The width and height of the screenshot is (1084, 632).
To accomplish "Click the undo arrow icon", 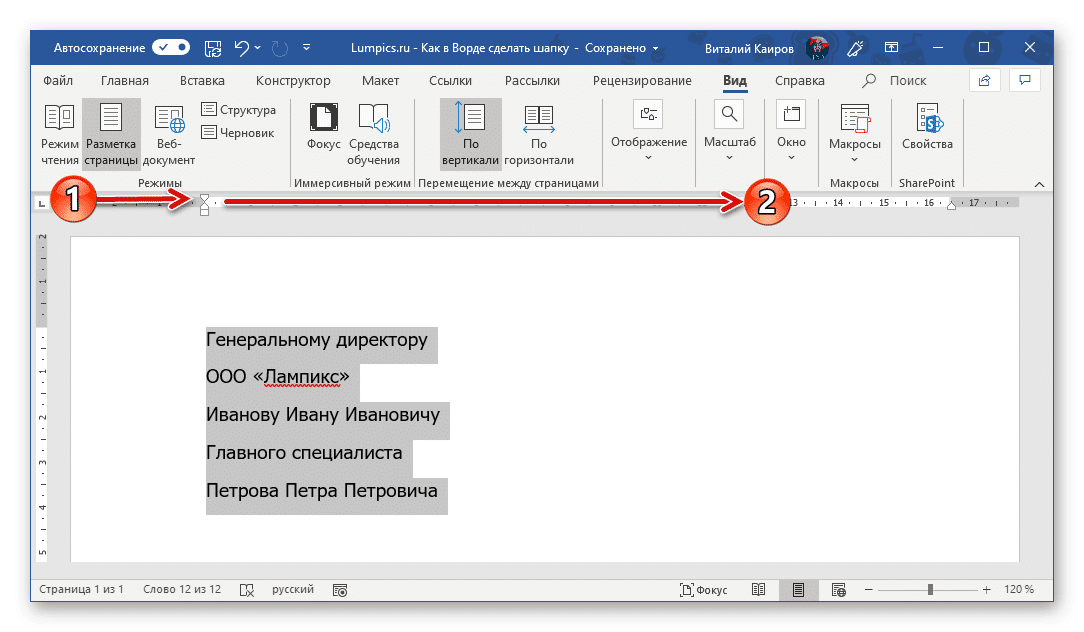I will 241,47.
